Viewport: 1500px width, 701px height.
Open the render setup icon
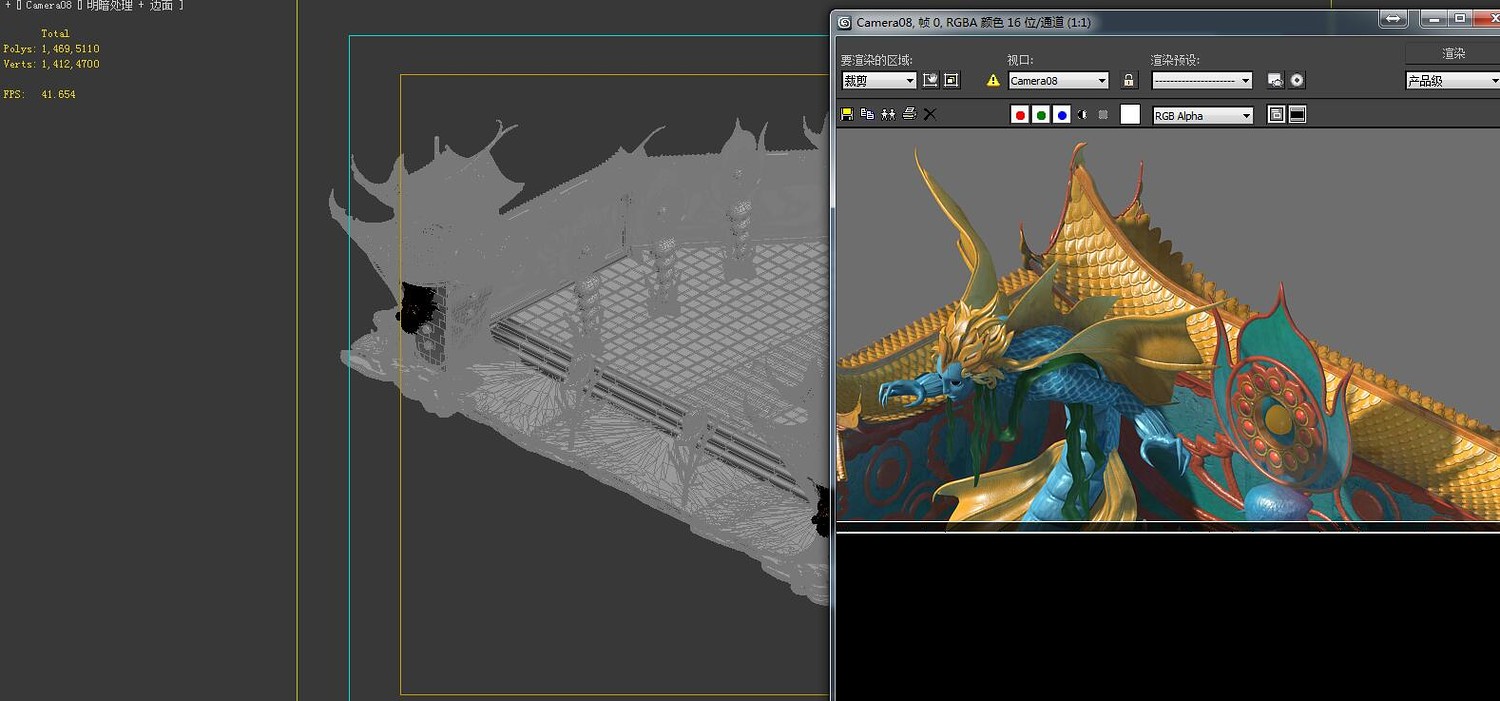pos(1275,80)
